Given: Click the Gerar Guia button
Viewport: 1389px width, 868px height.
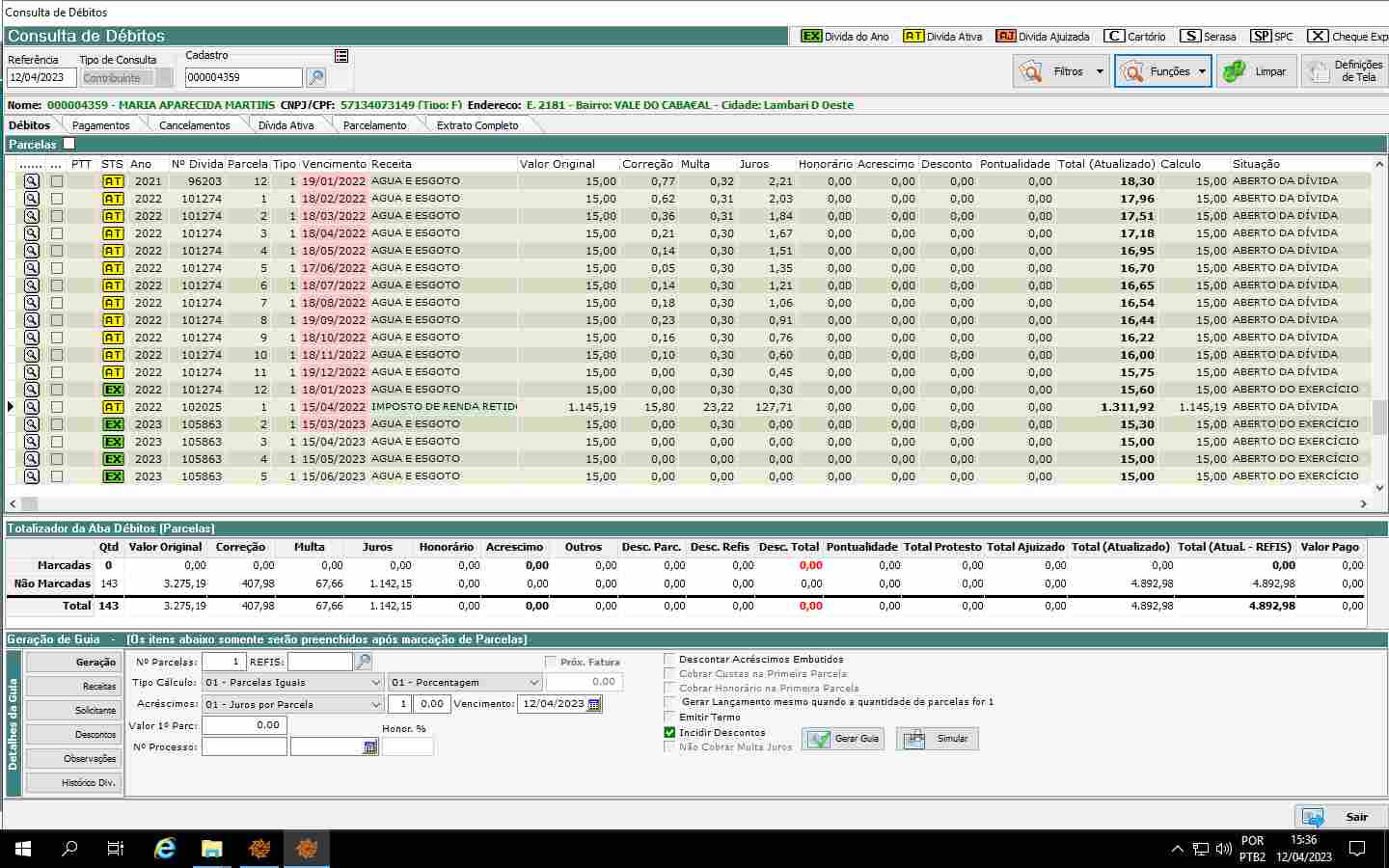Looking at the screenshot, I should point(844,739).
